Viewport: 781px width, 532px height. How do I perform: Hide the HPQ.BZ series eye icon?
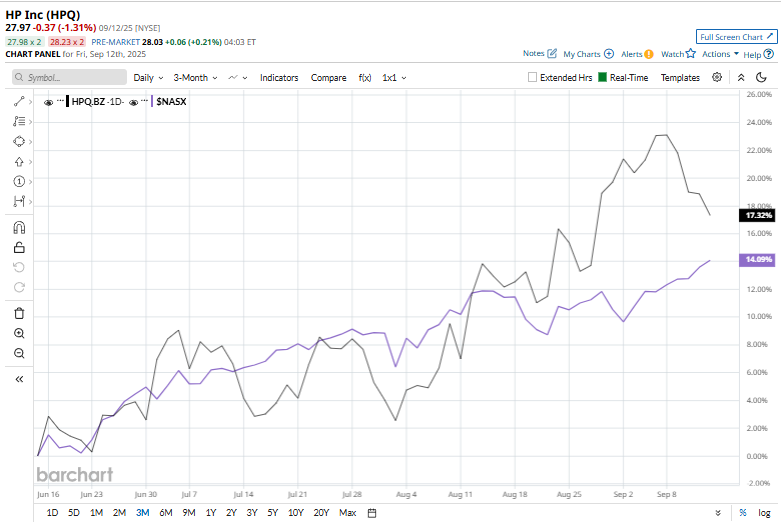click(48, 102)
